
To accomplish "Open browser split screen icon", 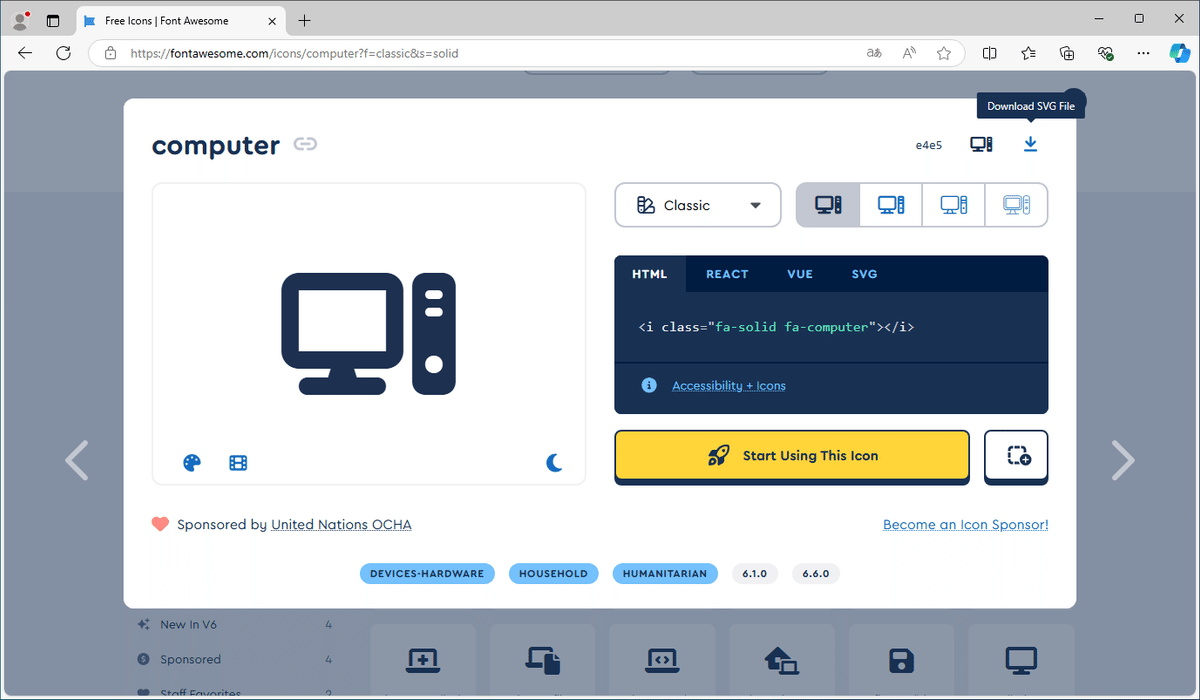I will (989, 53).
